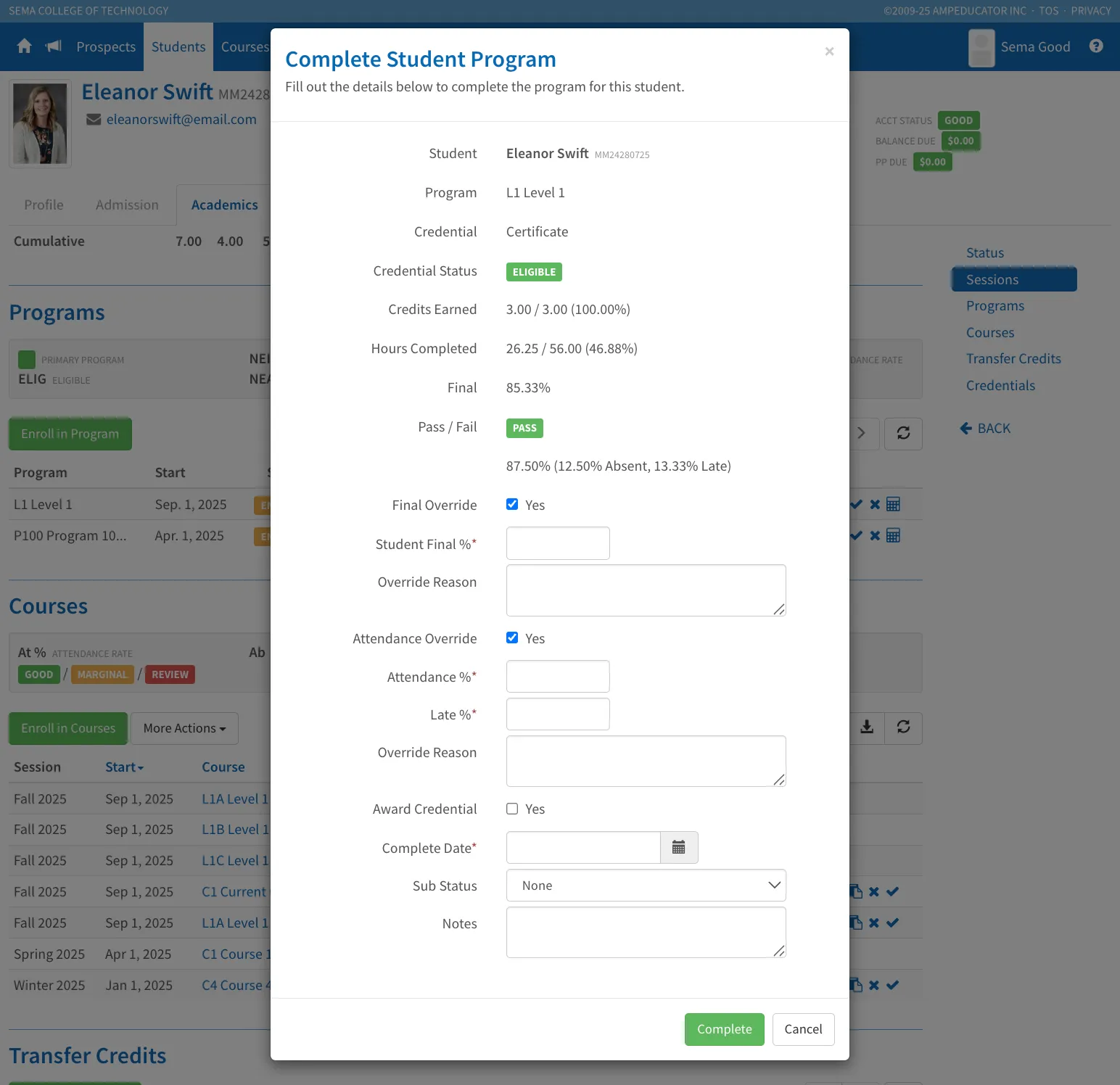This screenshot has height=1085, width=1120.
Task: Click the Complete Date text field
Action: coord(583,847)
